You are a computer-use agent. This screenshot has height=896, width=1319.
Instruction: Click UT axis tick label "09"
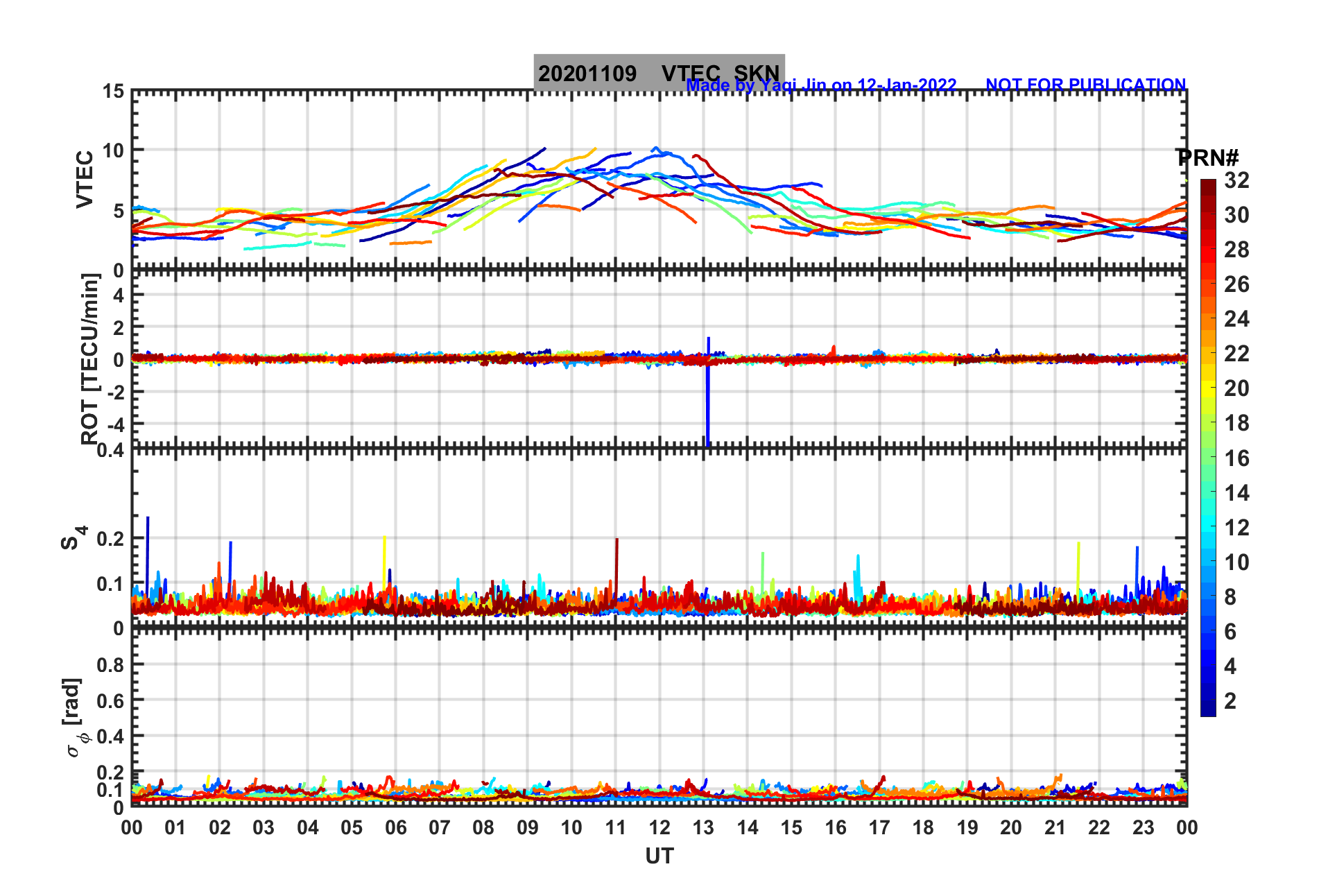click(x=528, y=827)
